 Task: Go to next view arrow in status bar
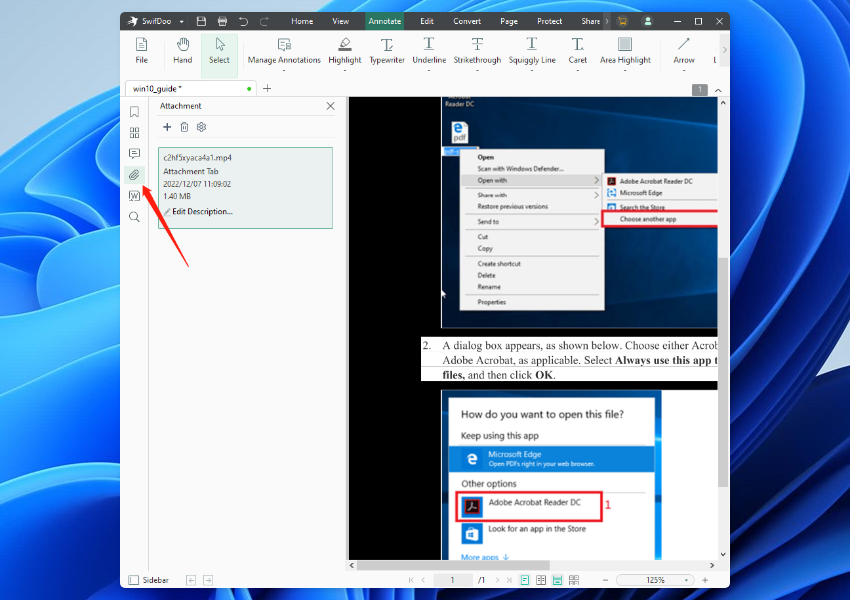pyautogui.click(x=208, y=580)
